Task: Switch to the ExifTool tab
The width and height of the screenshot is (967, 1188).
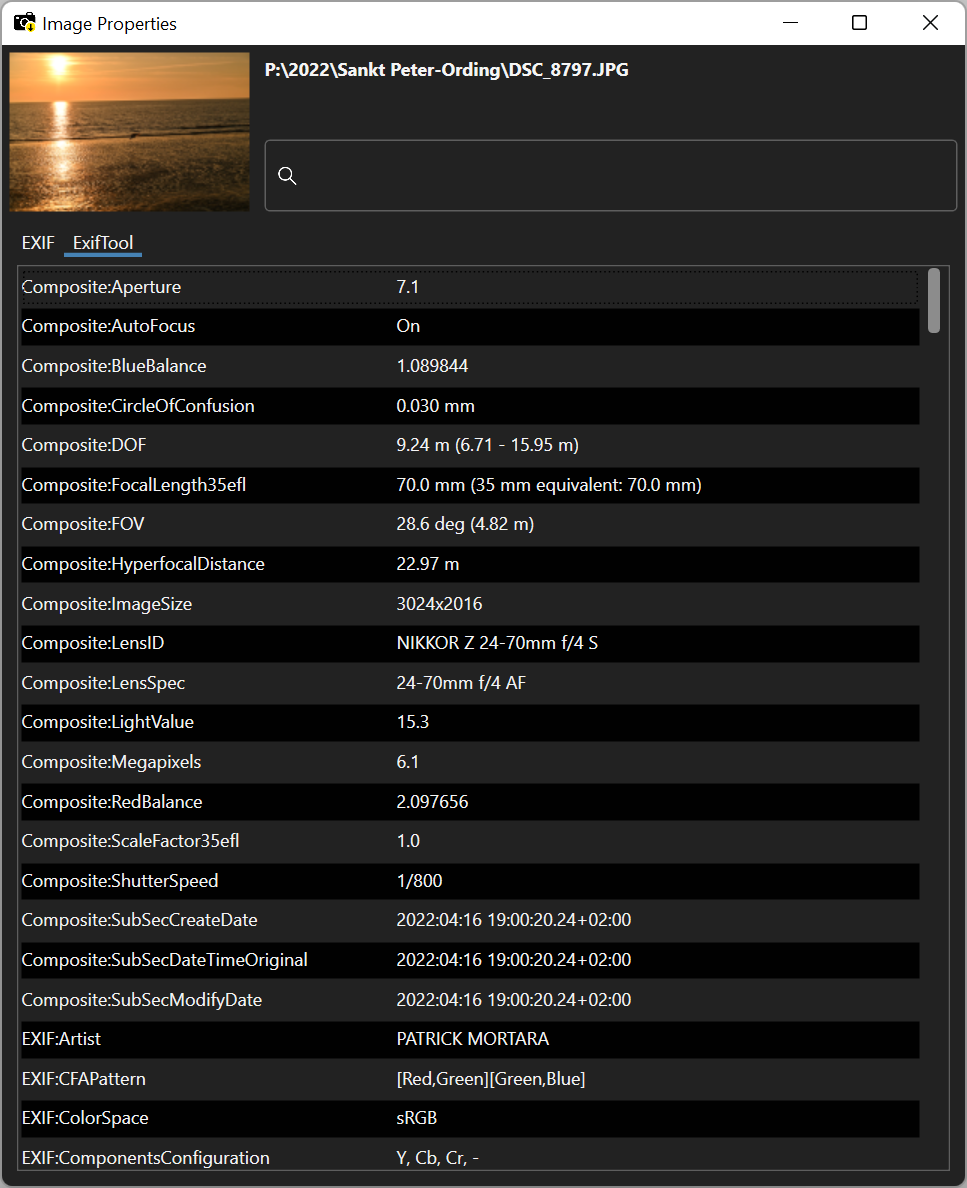Action: tap(102, 241)
